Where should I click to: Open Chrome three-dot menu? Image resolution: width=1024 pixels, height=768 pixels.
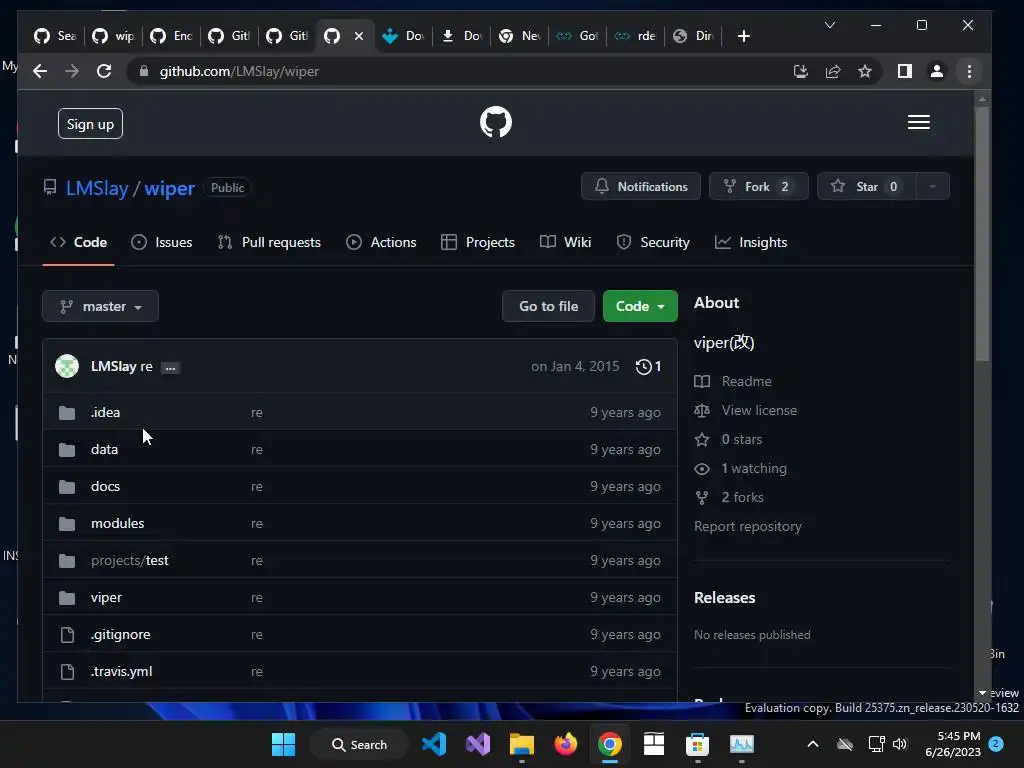tap(969, 71)
